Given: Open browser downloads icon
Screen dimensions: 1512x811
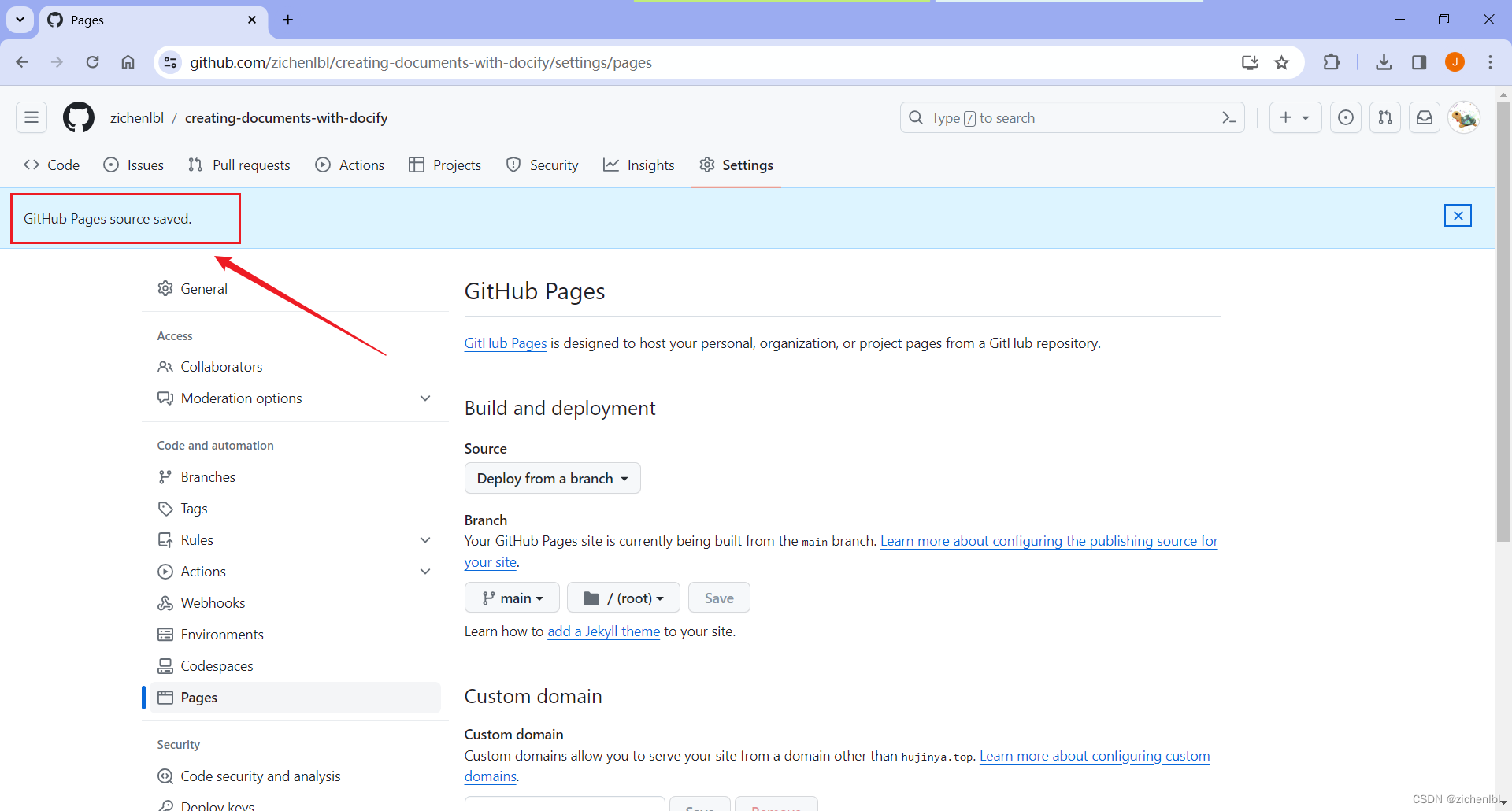Looking at the screenshot, I should pyautogui.click(x=1384, y=62).
